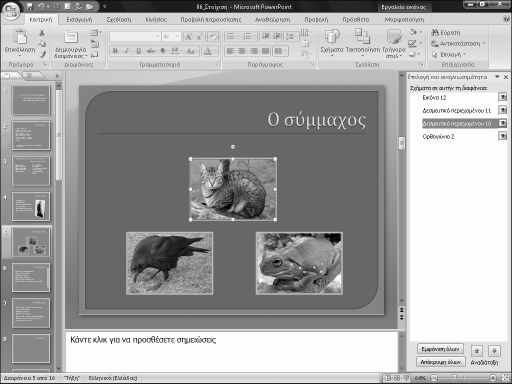Click the bulleted list icon
512x384 pixels.
pos(231,36)
